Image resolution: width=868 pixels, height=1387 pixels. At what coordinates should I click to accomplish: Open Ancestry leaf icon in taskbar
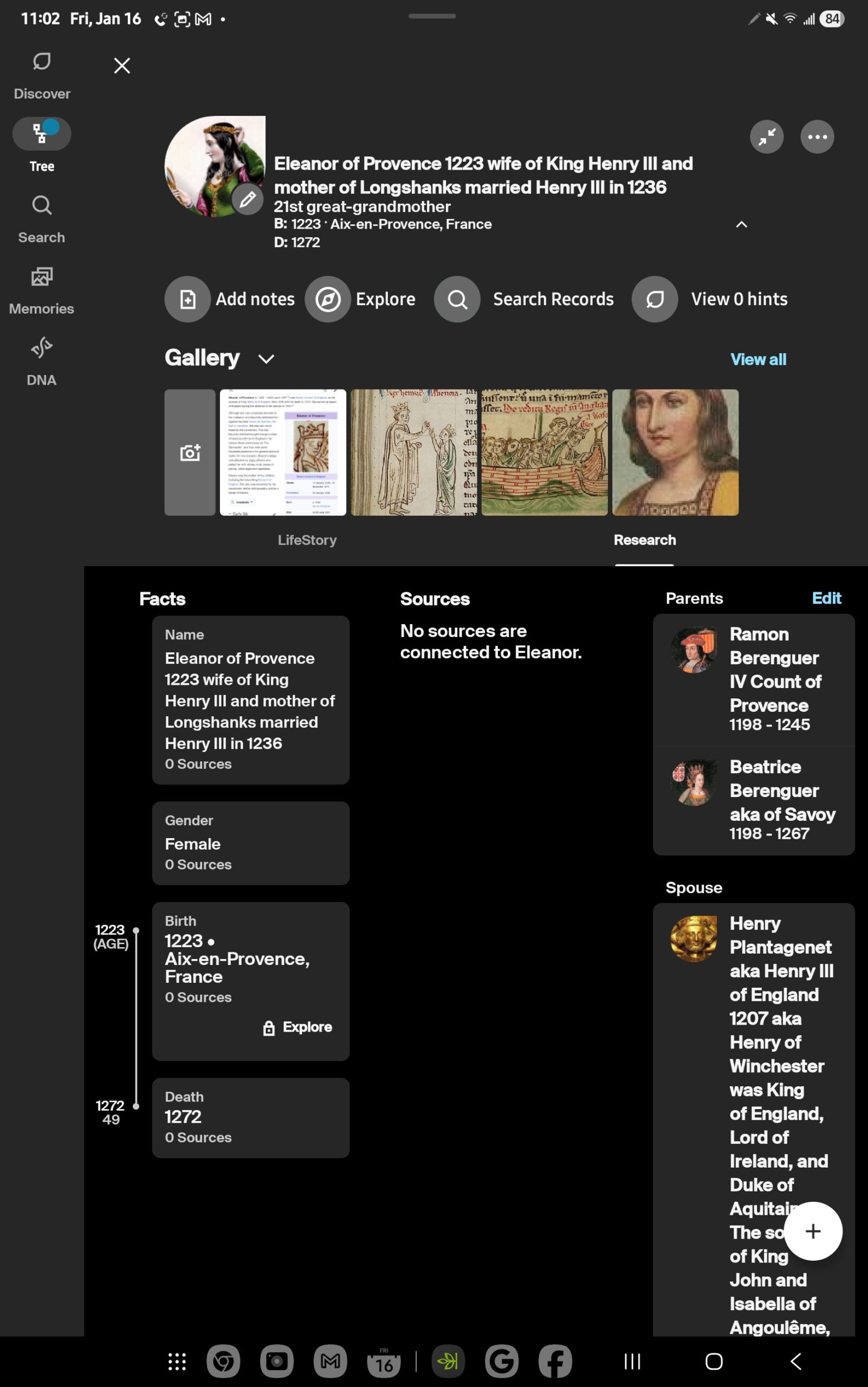[x=449, y=1360]
